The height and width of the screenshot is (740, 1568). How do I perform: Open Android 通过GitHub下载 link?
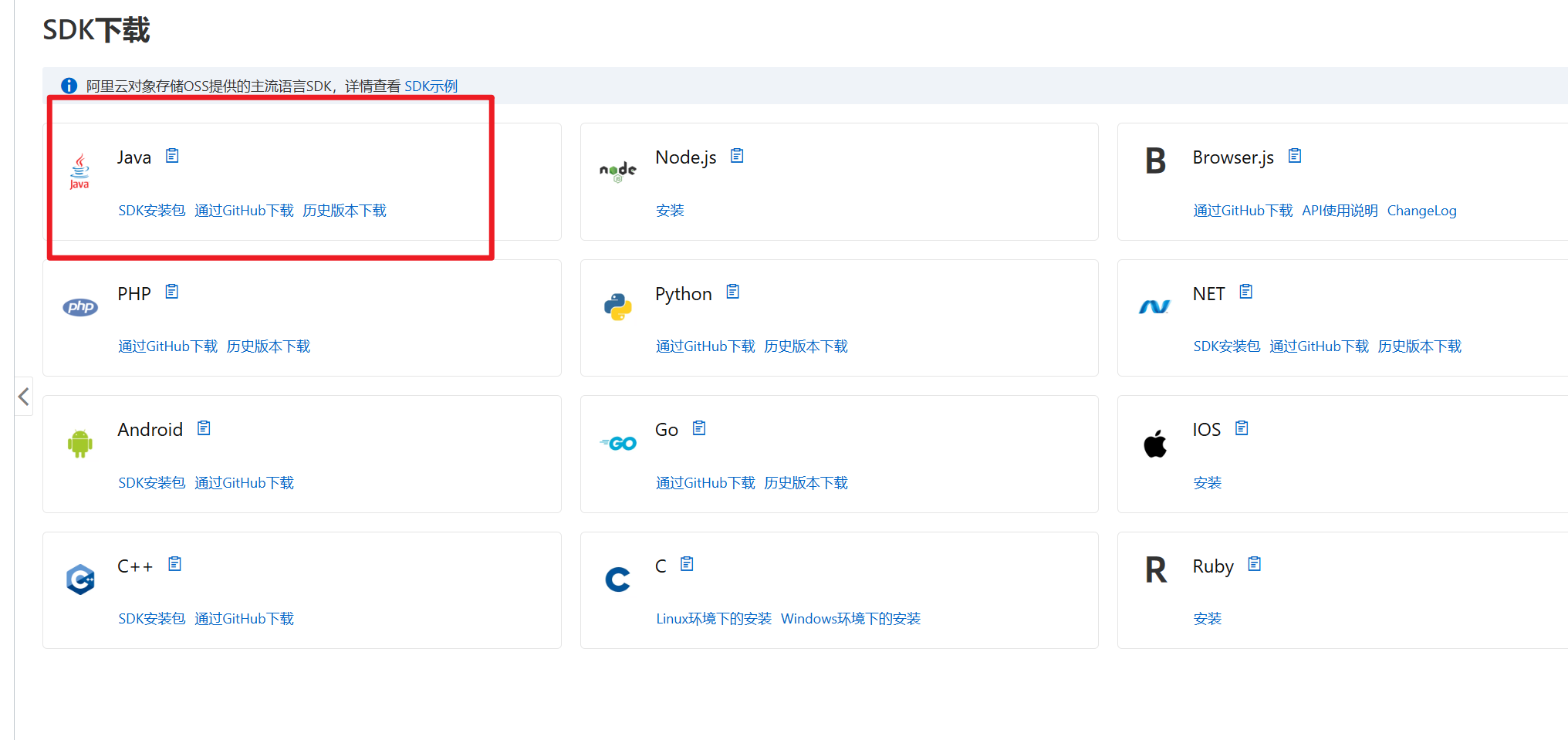click(245, 483)
